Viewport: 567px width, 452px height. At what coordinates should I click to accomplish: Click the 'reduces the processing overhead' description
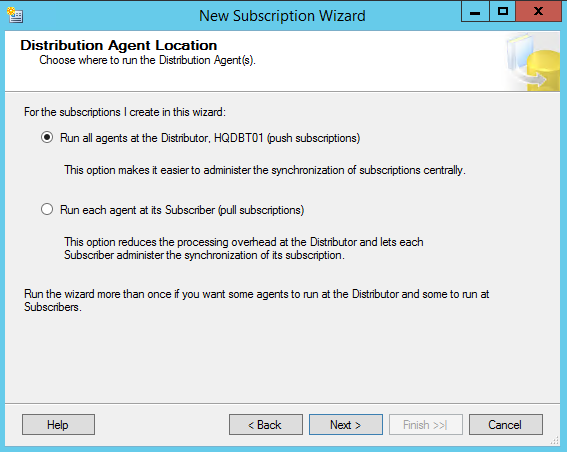(244, 248)
